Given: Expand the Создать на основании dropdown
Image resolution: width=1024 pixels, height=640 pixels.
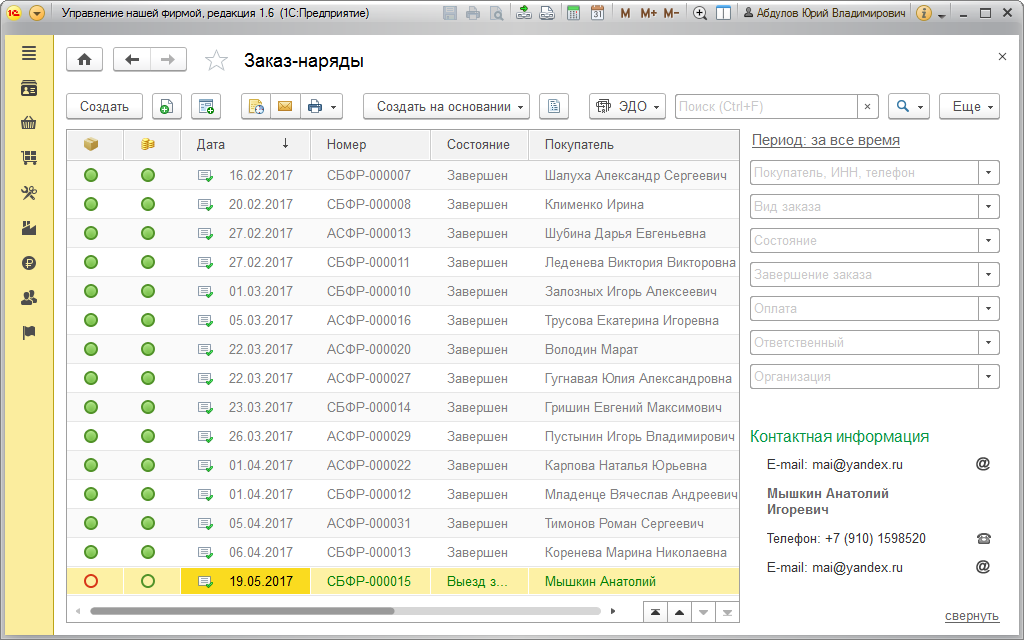Looking at the screenshot, I should [x=446, y=106].
